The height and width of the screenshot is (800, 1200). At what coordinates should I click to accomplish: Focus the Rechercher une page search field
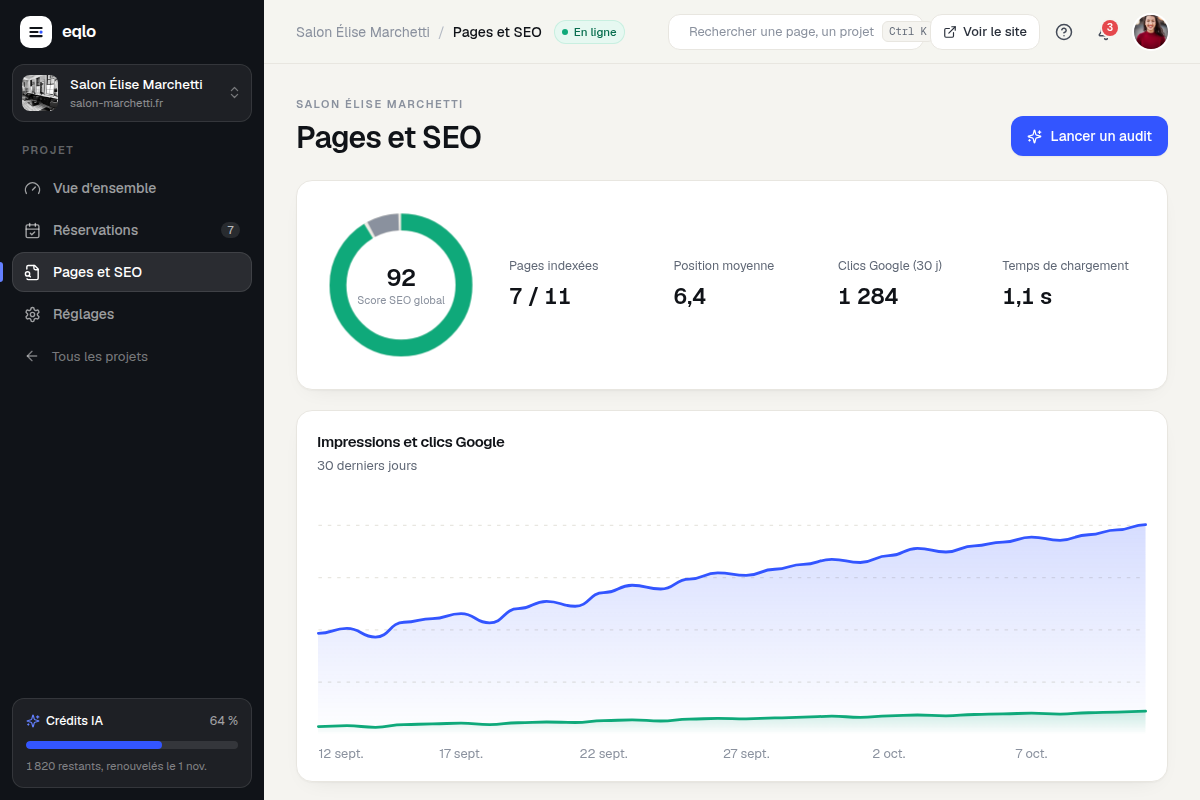click(x=795, y=32)
